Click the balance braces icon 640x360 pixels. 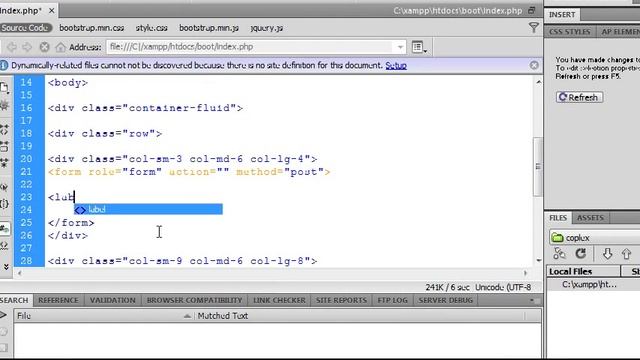coord(4,203)
